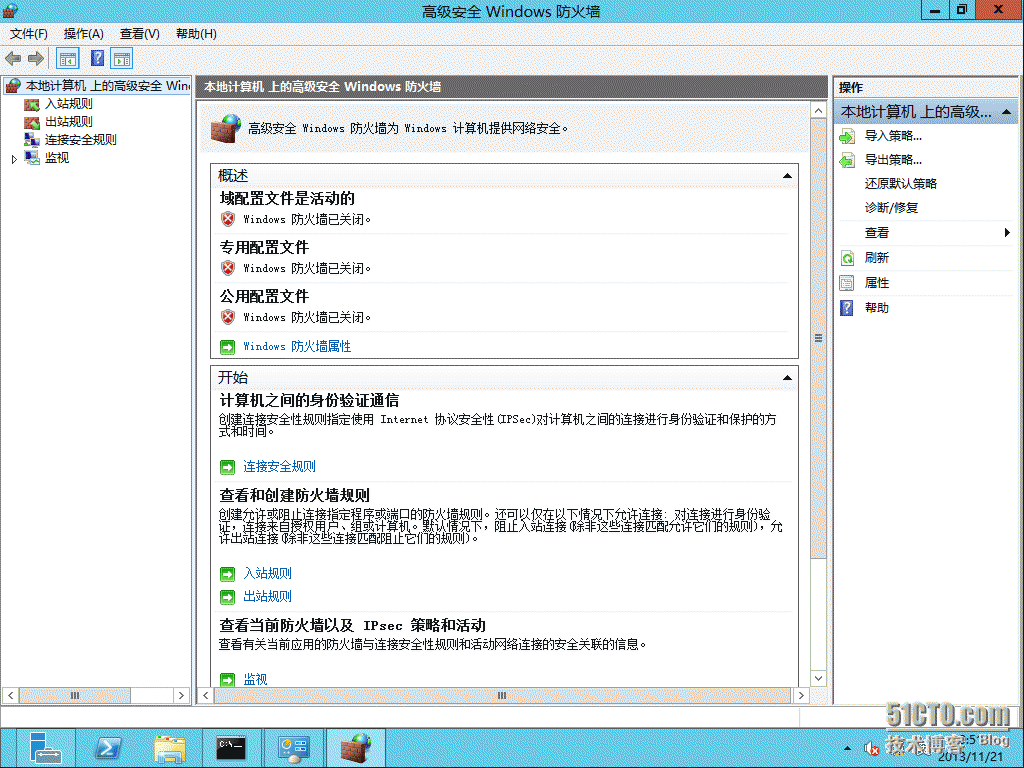Click the large firewall icon in header banner
The height and width of the screenshot is (768, 1024).
225,129
